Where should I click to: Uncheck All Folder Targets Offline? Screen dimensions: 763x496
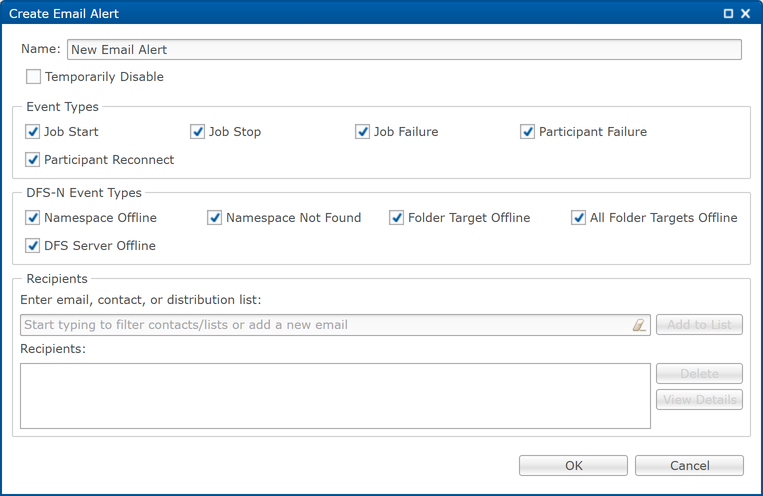click(579, 218)
